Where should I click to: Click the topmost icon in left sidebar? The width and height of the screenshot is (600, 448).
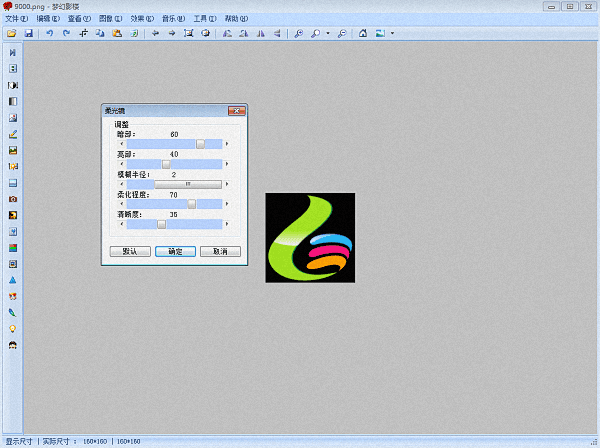pos(13,52)
